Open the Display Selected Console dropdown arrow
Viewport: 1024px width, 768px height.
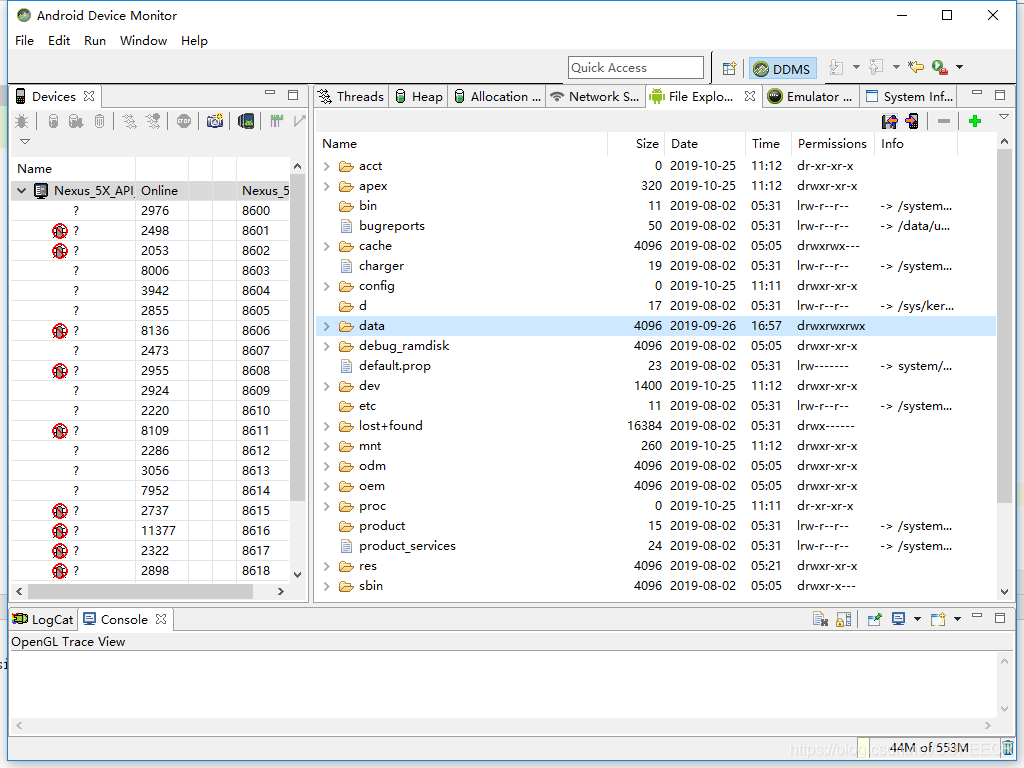pos(917,619)
